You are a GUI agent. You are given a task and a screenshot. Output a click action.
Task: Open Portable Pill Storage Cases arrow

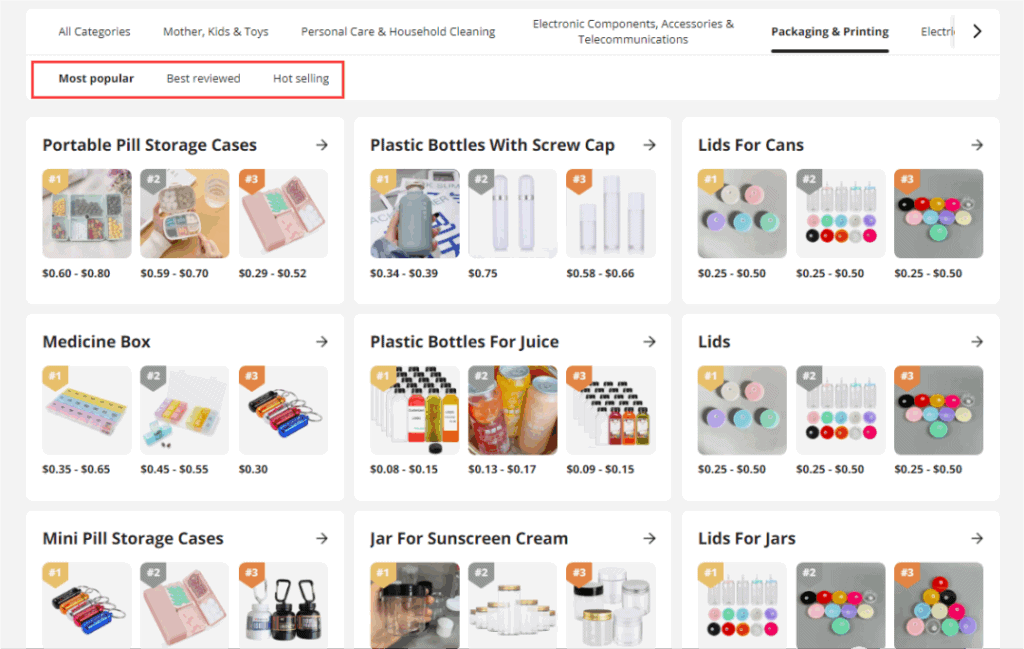[x=322, y=145]
